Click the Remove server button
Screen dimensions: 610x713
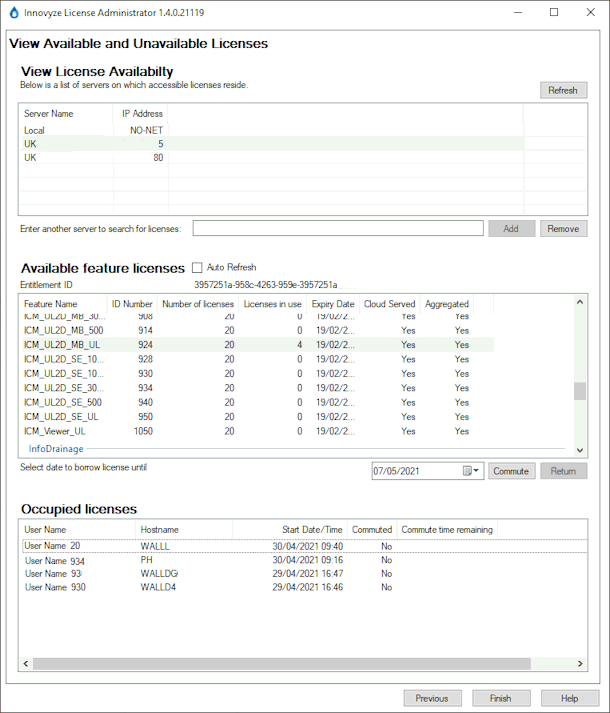tap(563, 229)
